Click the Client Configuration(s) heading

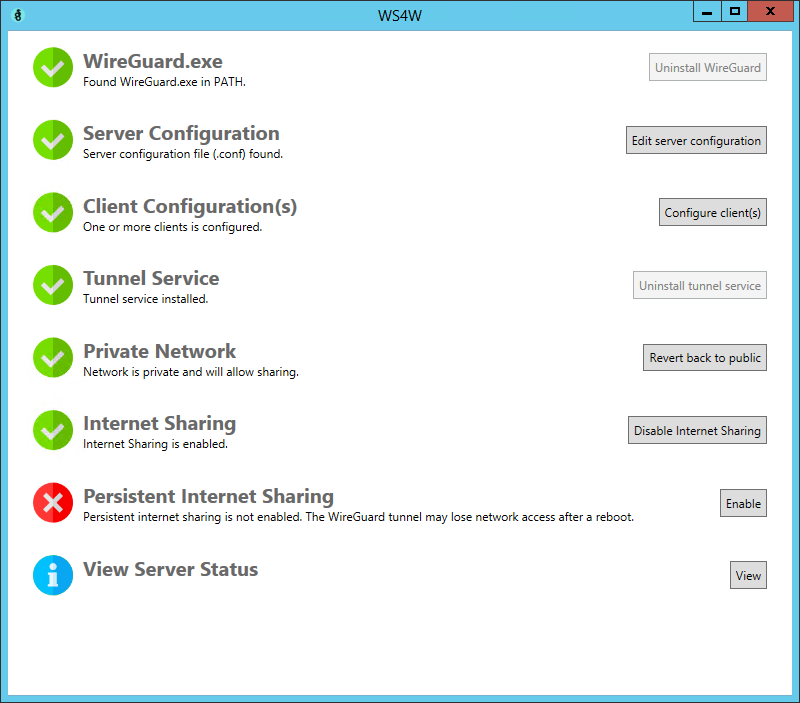coord(190,207)
